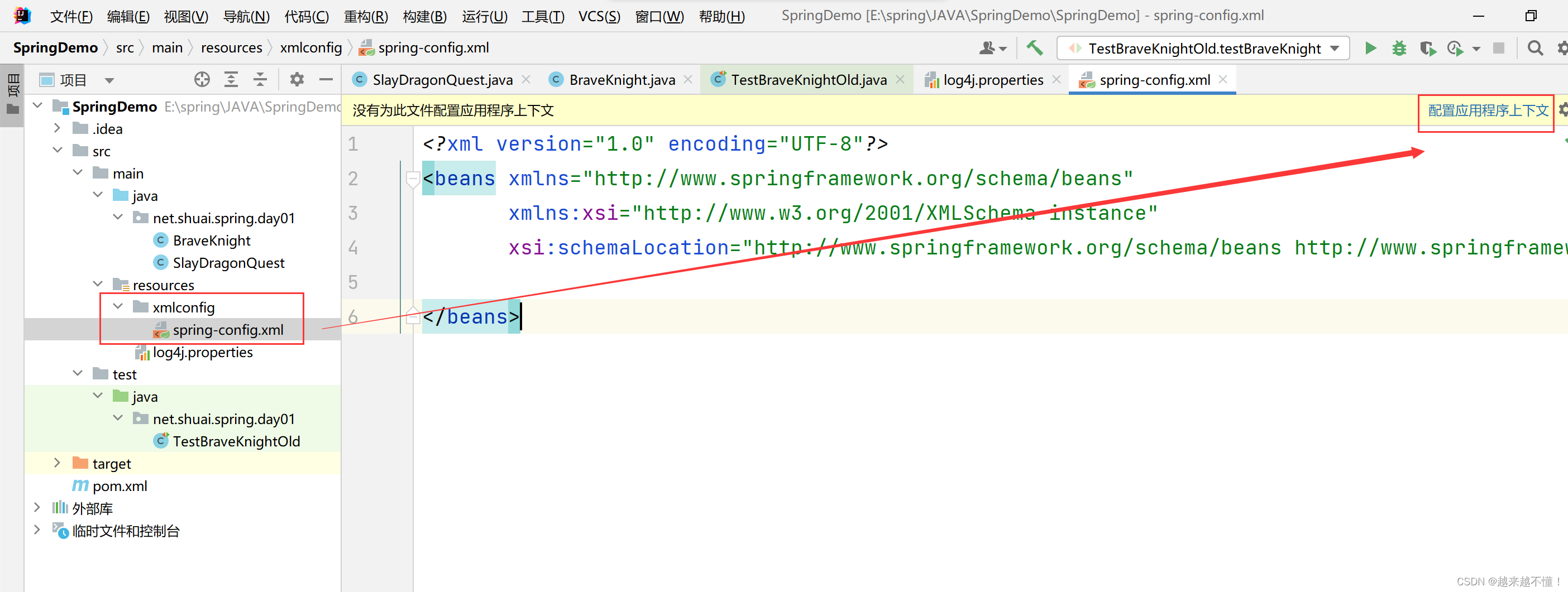Select pom.xml in project tree
The height and width of the screenshot is (592, 1568).
(119, 485)
